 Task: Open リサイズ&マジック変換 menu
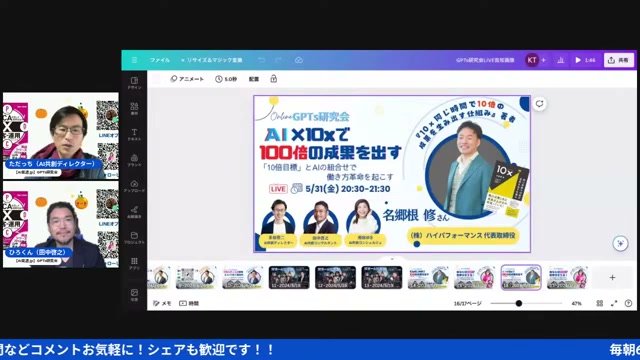click(212, 60)
